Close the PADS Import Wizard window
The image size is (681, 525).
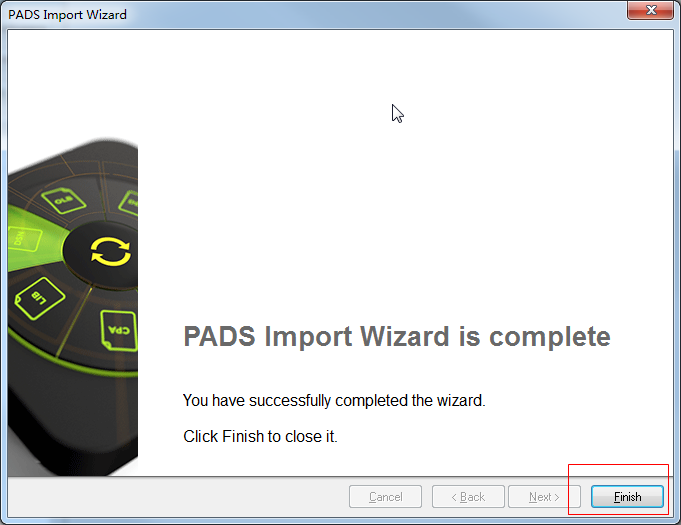pos(651,10)
